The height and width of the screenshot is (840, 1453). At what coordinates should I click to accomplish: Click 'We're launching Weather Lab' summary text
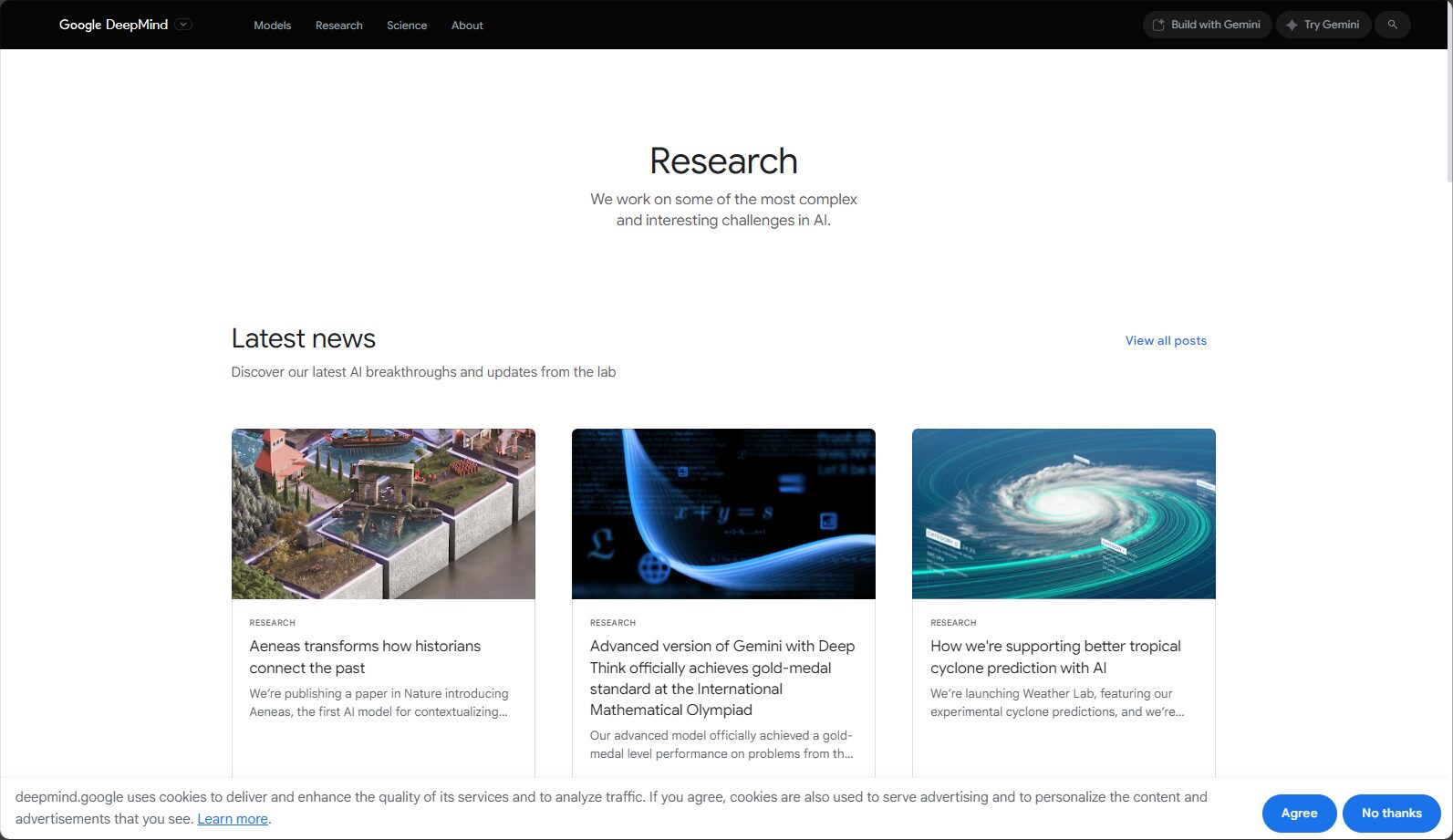point(1057,702)
